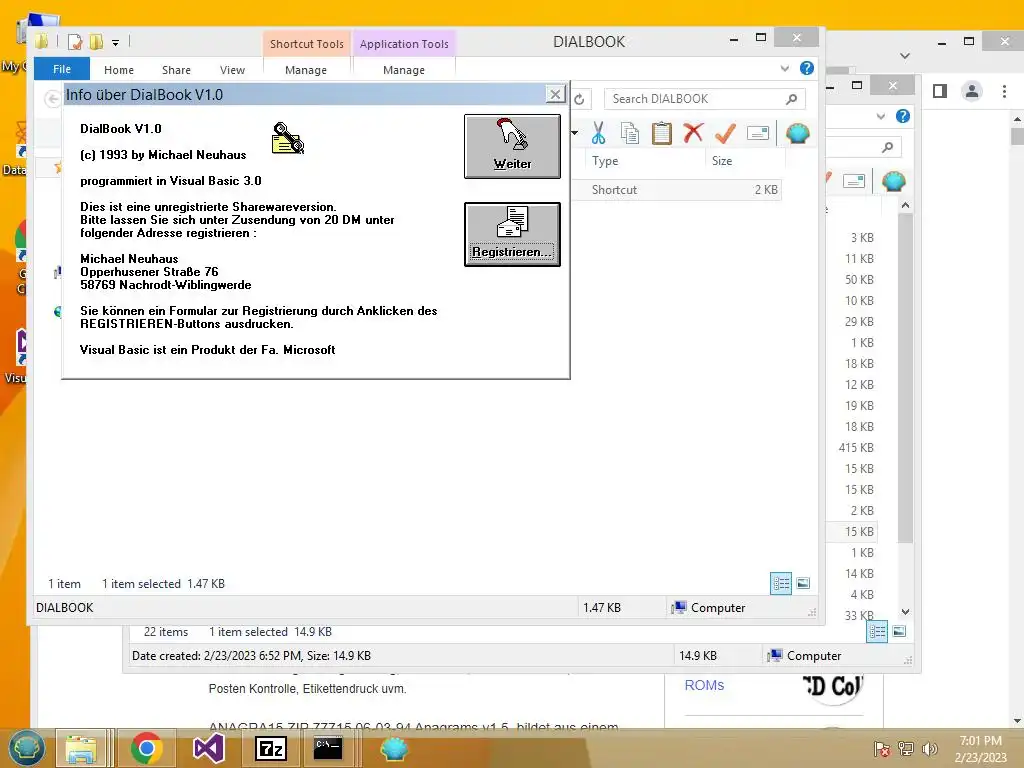Click the Copy pages icon in DIALBOOK toolbar
Screen dimensions: 1024x768
click(x=630, y=133)
